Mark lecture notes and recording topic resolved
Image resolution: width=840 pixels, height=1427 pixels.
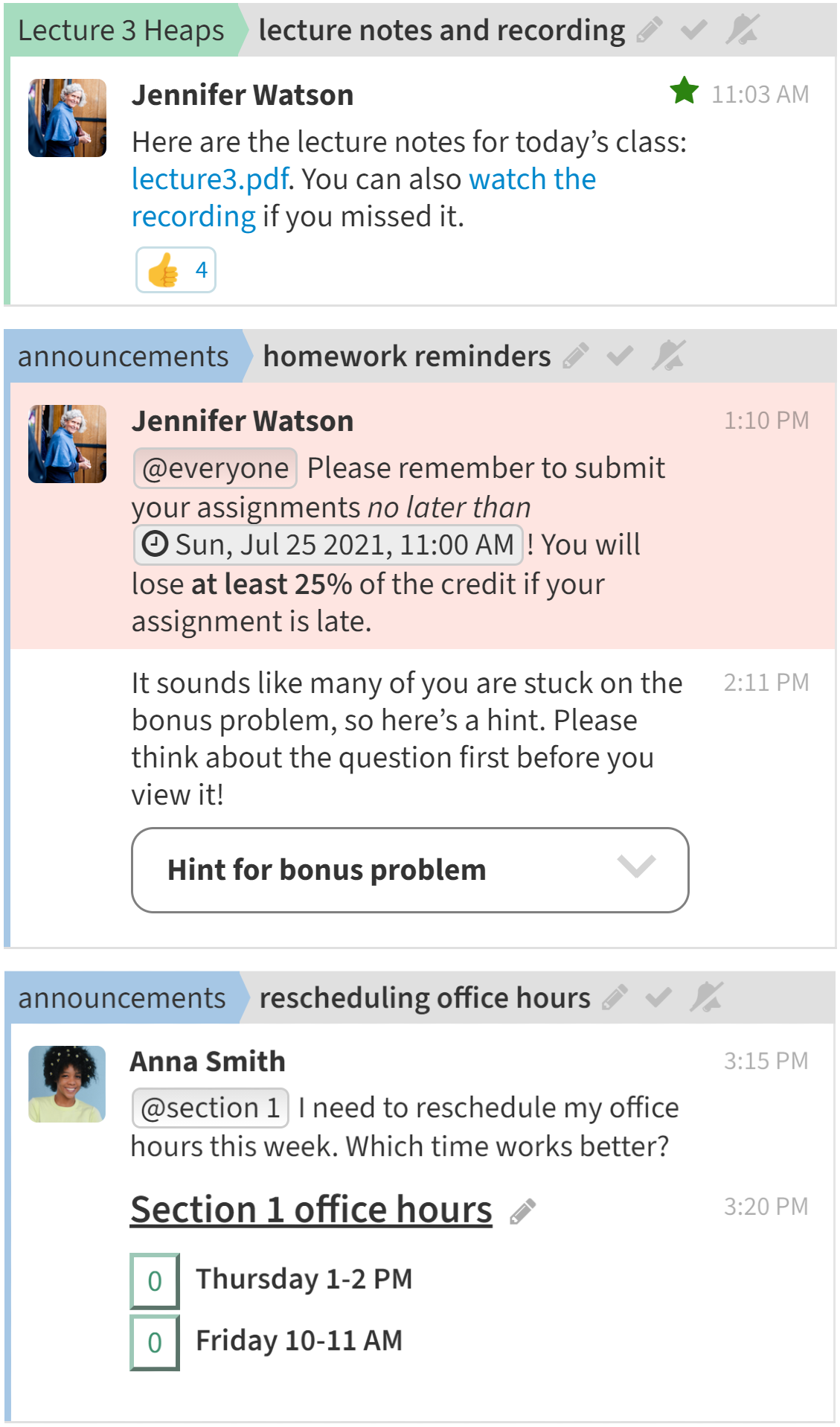coord(693,30)
